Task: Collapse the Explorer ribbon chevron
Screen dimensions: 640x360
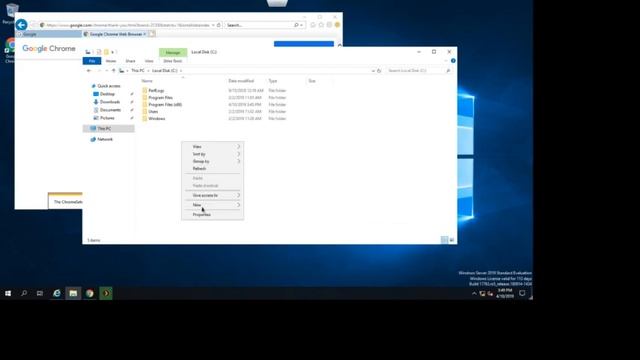Action: click(x=446, y=61)
